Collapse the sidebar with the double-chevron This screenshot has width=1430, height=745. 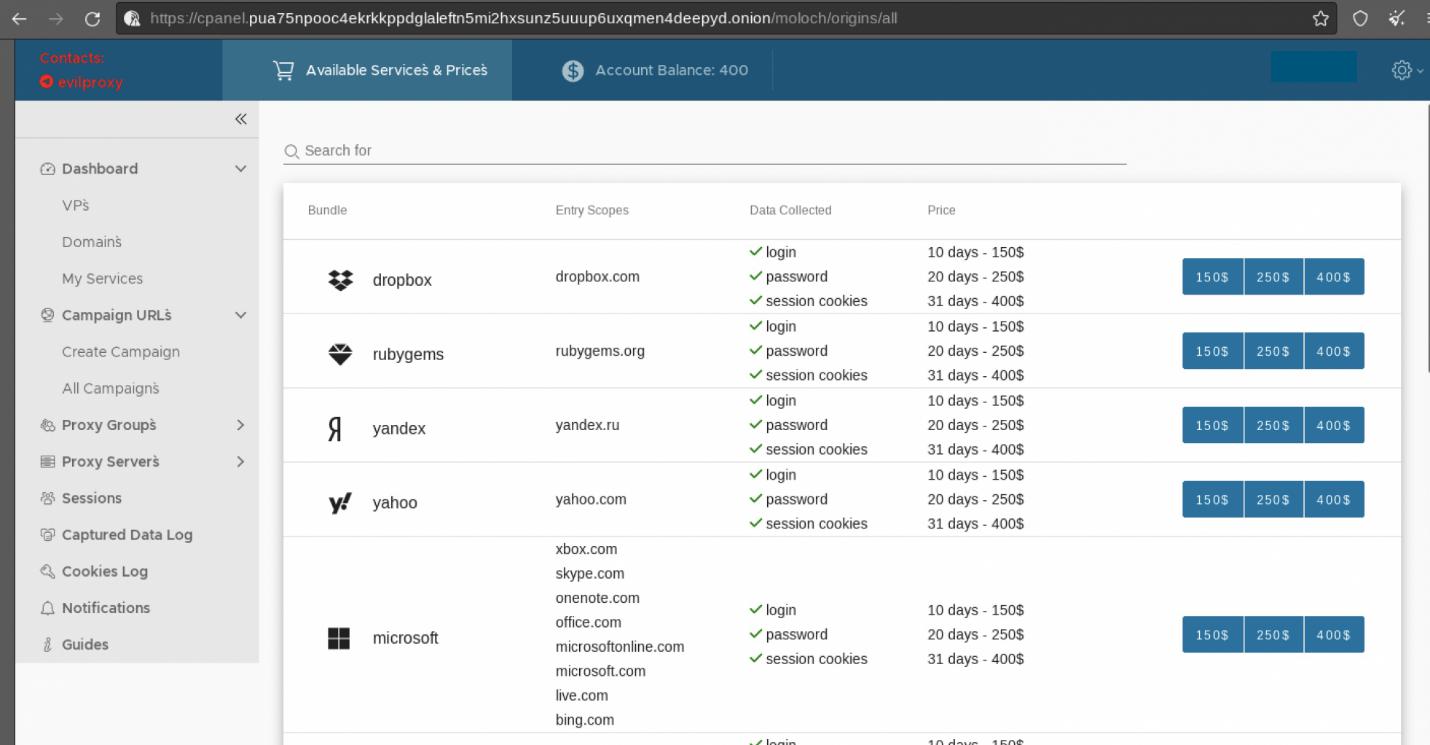pos(240,119)
